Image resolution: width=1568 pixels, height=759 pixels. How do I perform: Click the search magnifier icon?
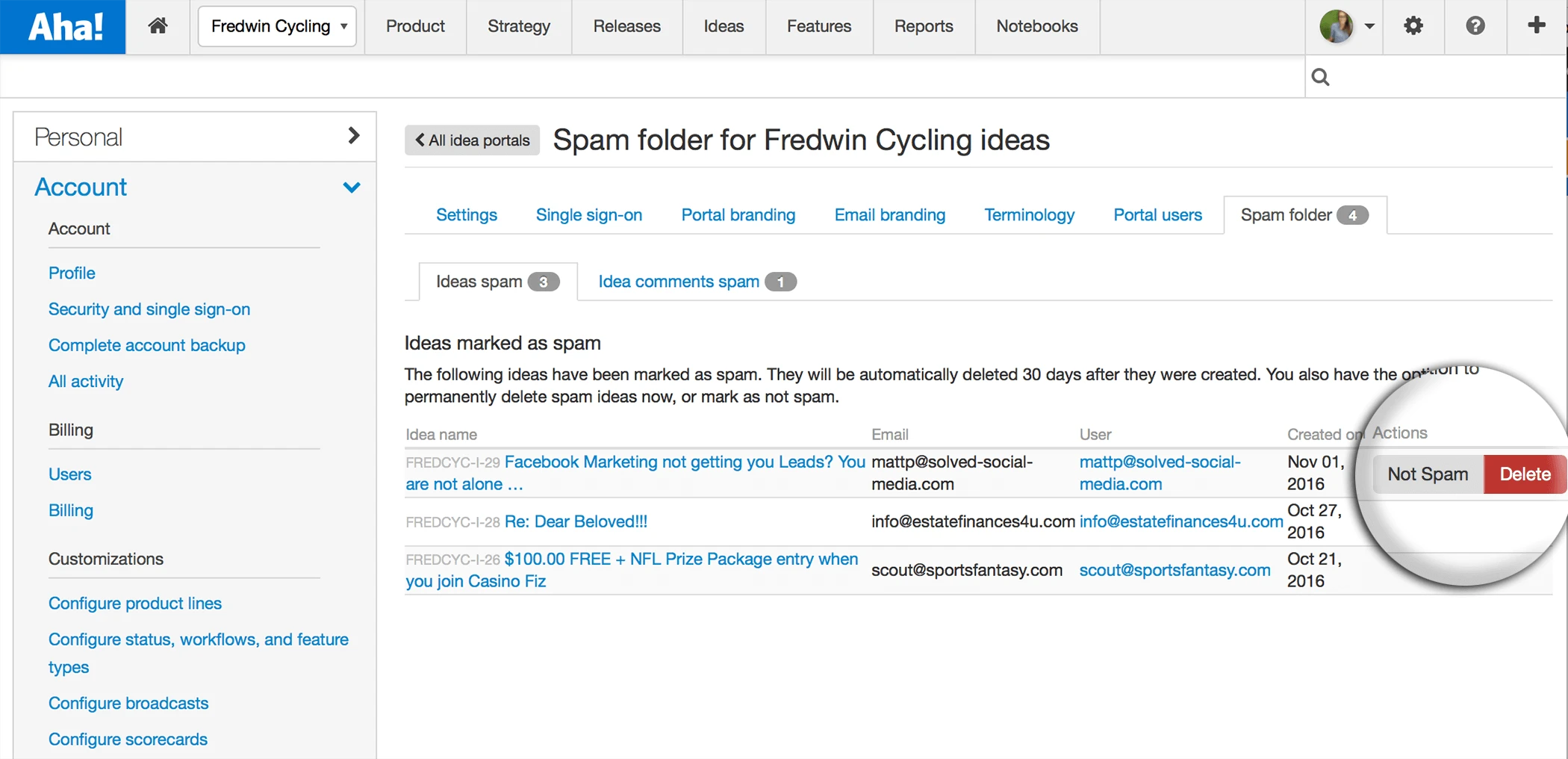click(1320, 77)
